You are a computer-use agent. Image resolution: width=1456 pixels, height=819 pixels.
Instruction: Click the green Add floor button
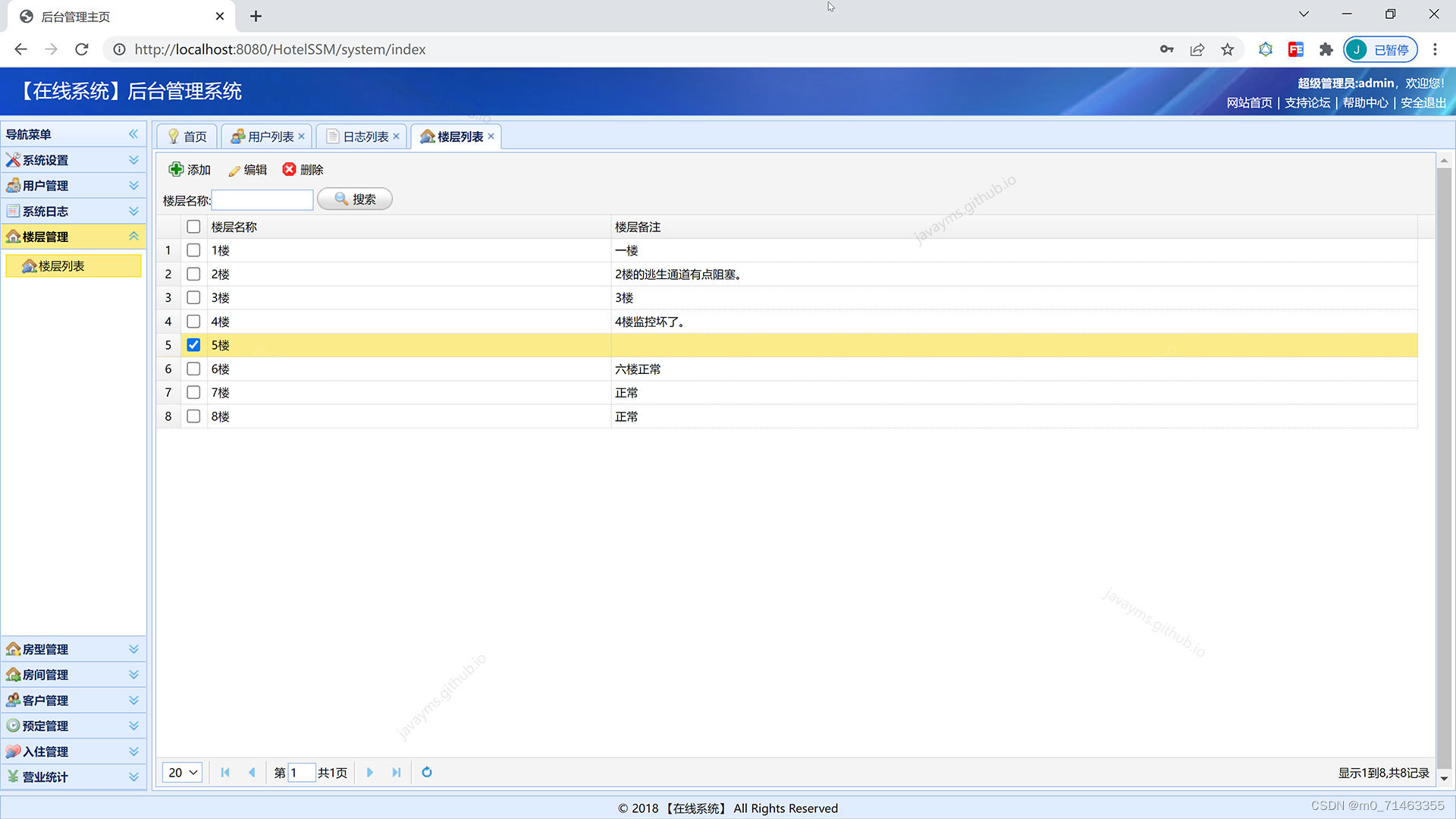click(x=190, y=169)
